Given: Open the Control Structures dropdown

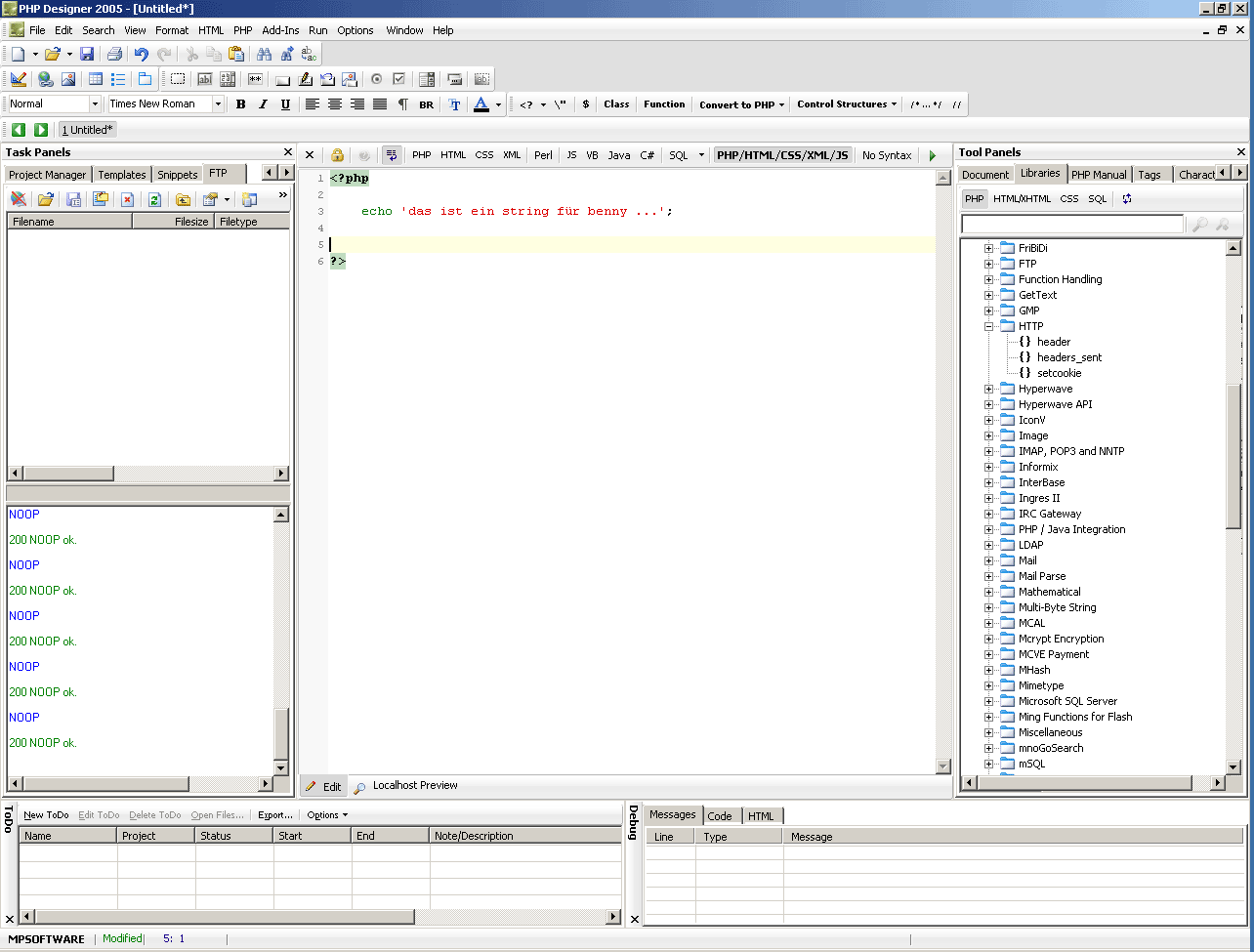Looking at the screenshot, I should [846, 104].
